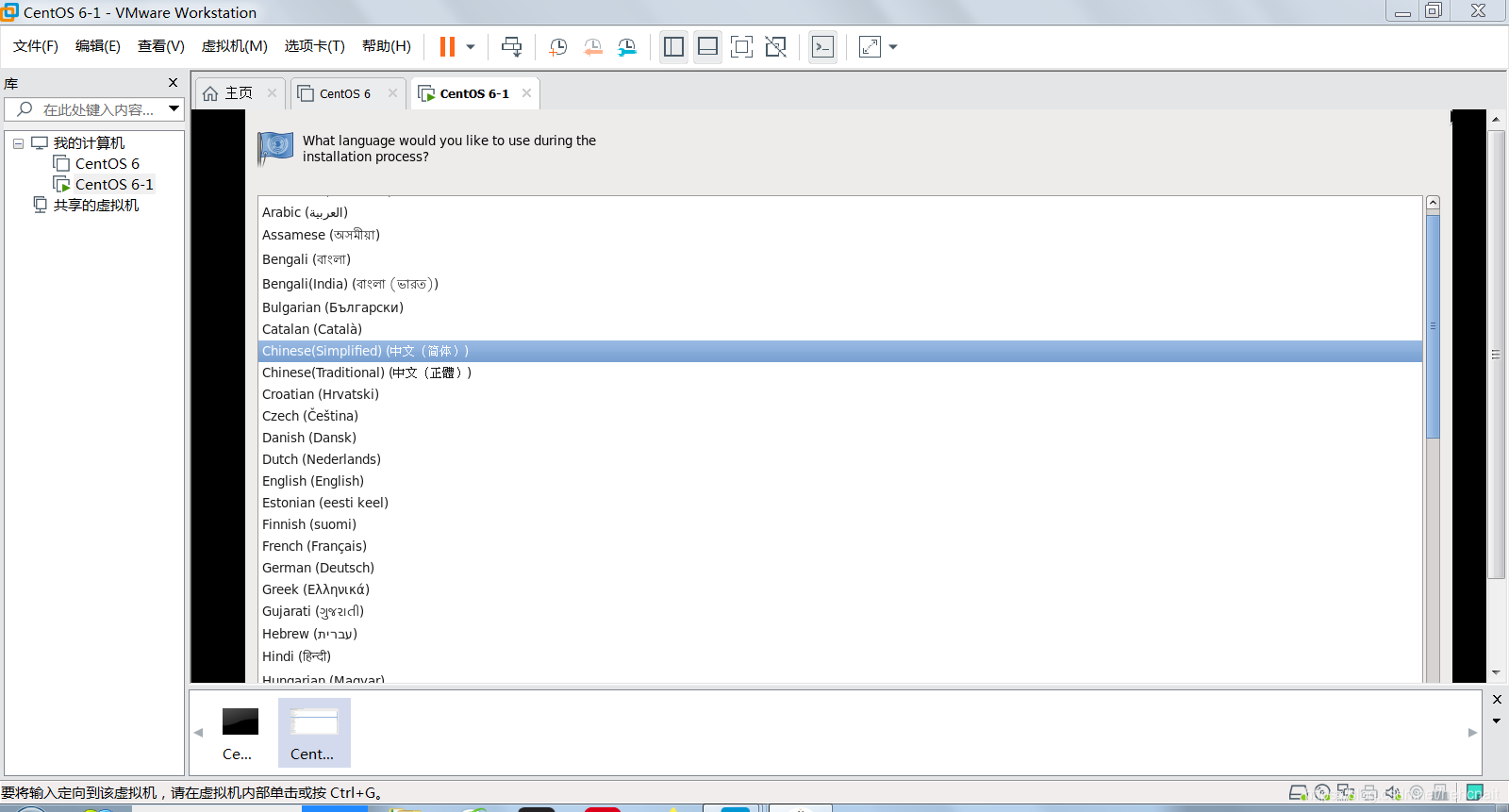Open the 文件(F) menu
The height and width of the screenshot is (812, 1509).
coord(36,46)
